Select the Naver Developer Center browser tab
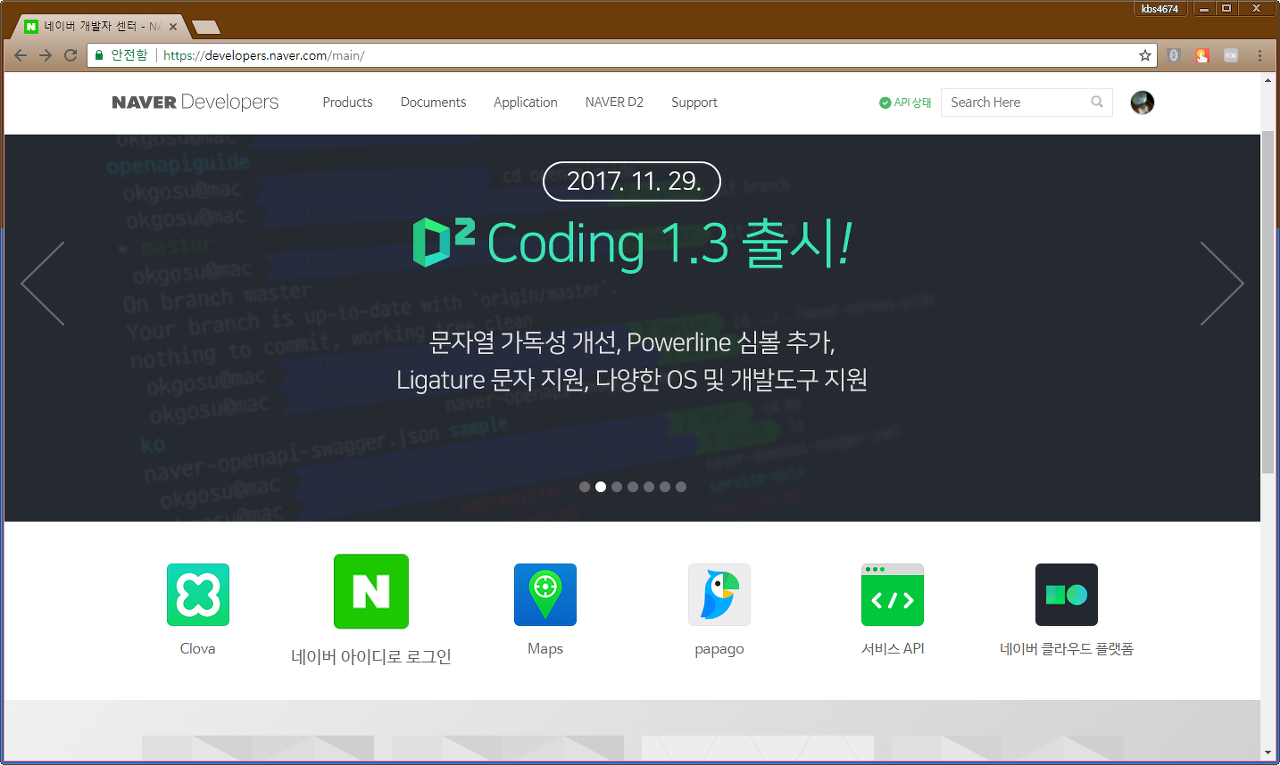Image resolution: width=1280 pixels, height=765 pixels. [x=101, y=26]
